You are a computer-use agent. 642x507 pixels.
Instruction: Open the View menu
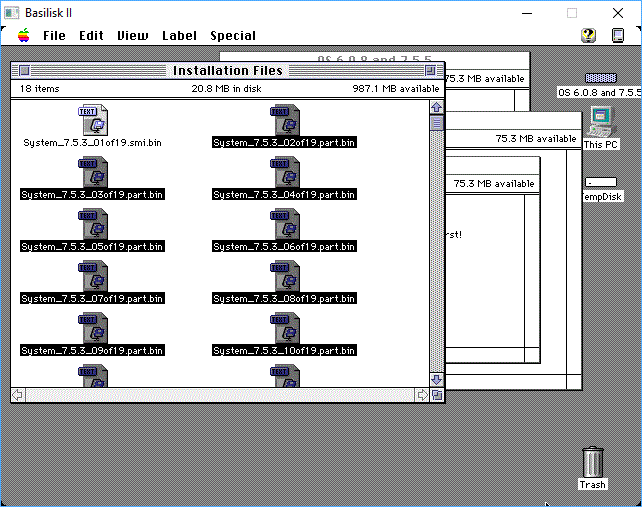click(133, 36)
